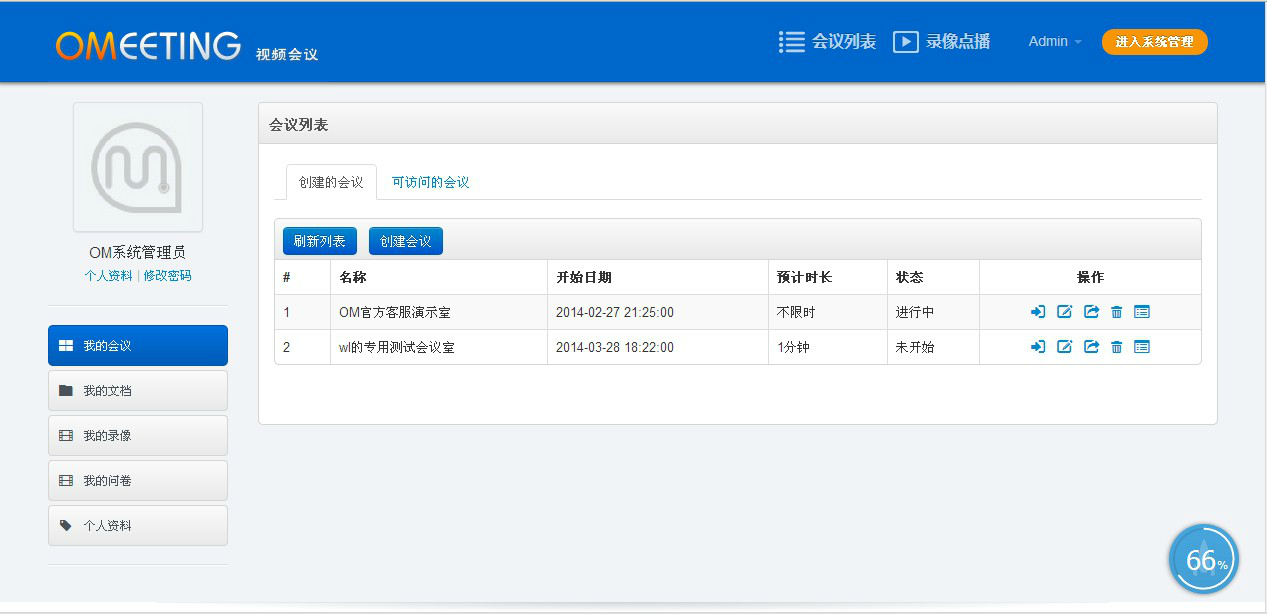Enter the OM官方客服演示室 meeting via its login-arrow icon
Image resolution: width=1267 pixels, height=614 pixels.
point(1038,312)
